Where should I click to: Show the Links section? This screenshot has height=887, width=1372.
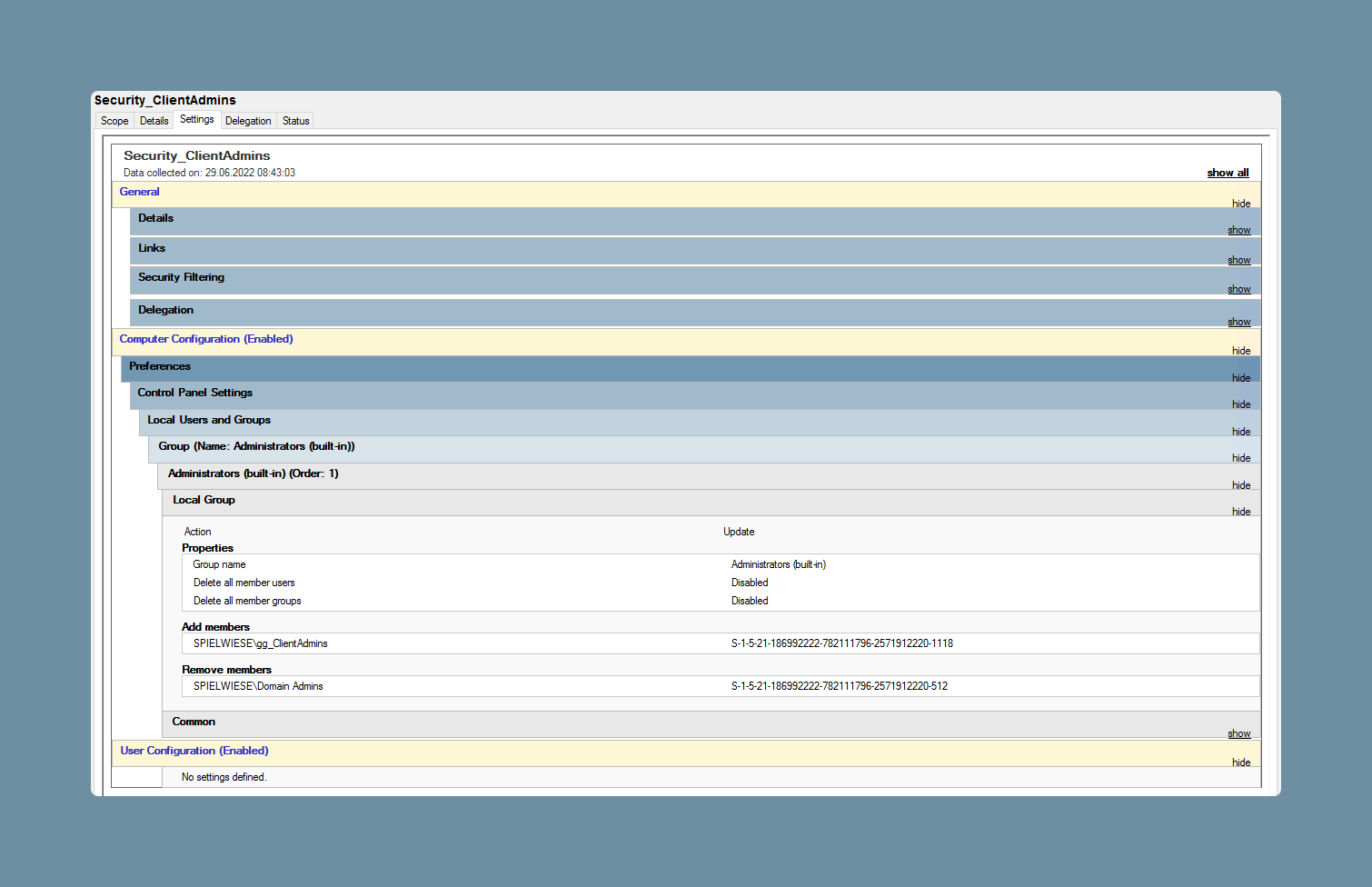(1238, 260)
